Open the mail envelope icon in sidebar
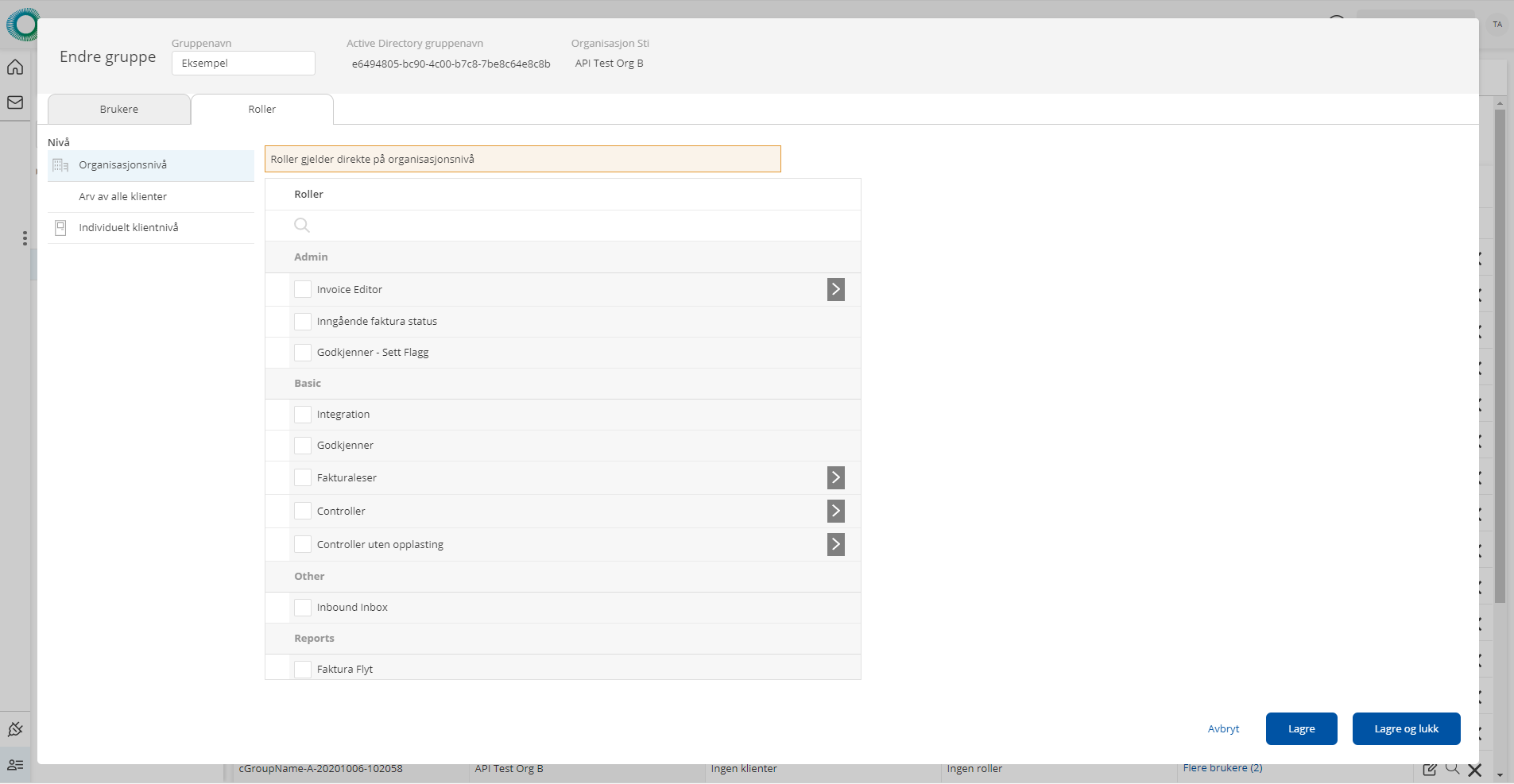 15,102
